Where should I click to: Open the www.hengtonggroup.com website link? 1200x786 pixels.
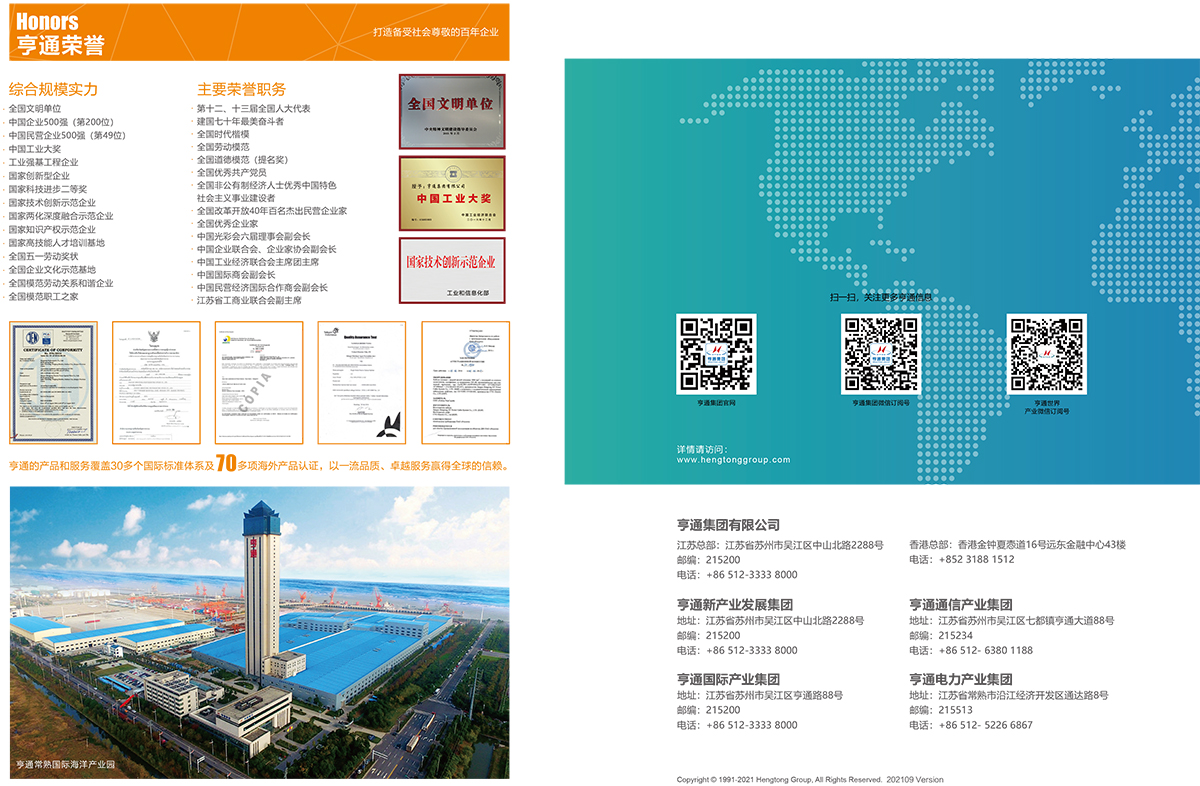tap(733, 460)
